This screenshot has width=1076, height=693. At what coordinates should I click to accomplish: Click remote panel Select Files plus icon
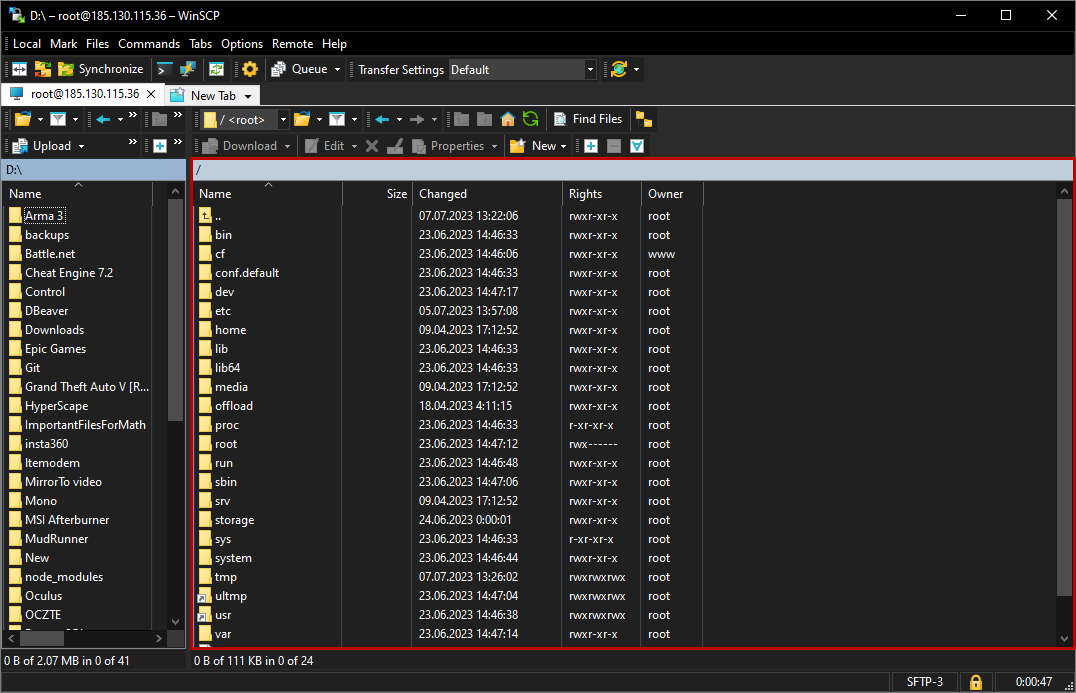(x=591, y=146)
